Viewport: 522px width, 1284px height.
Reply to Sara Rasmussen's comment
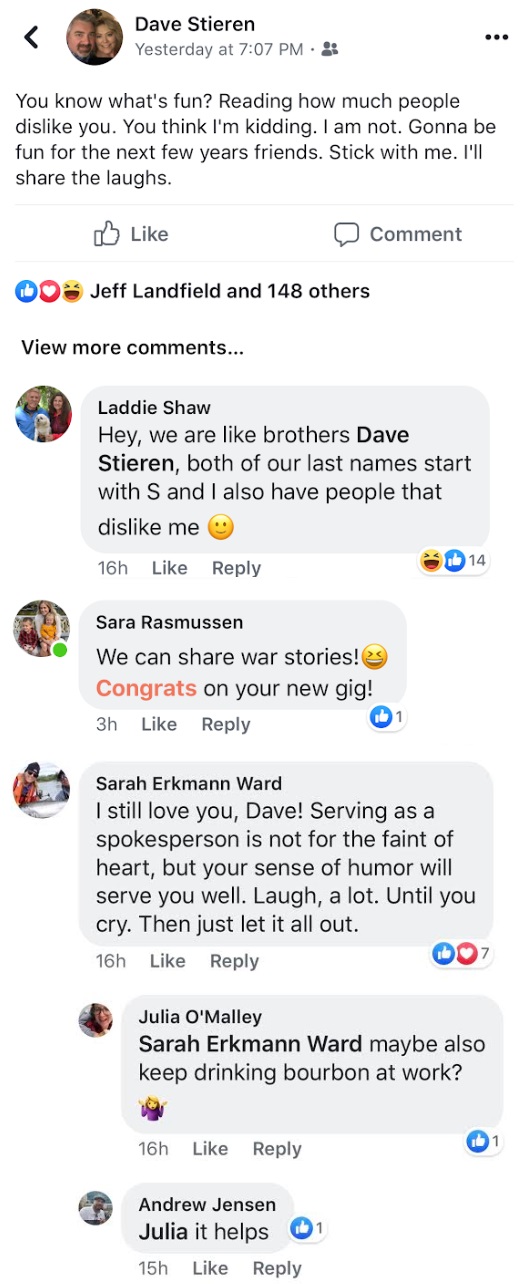(226, 724)
